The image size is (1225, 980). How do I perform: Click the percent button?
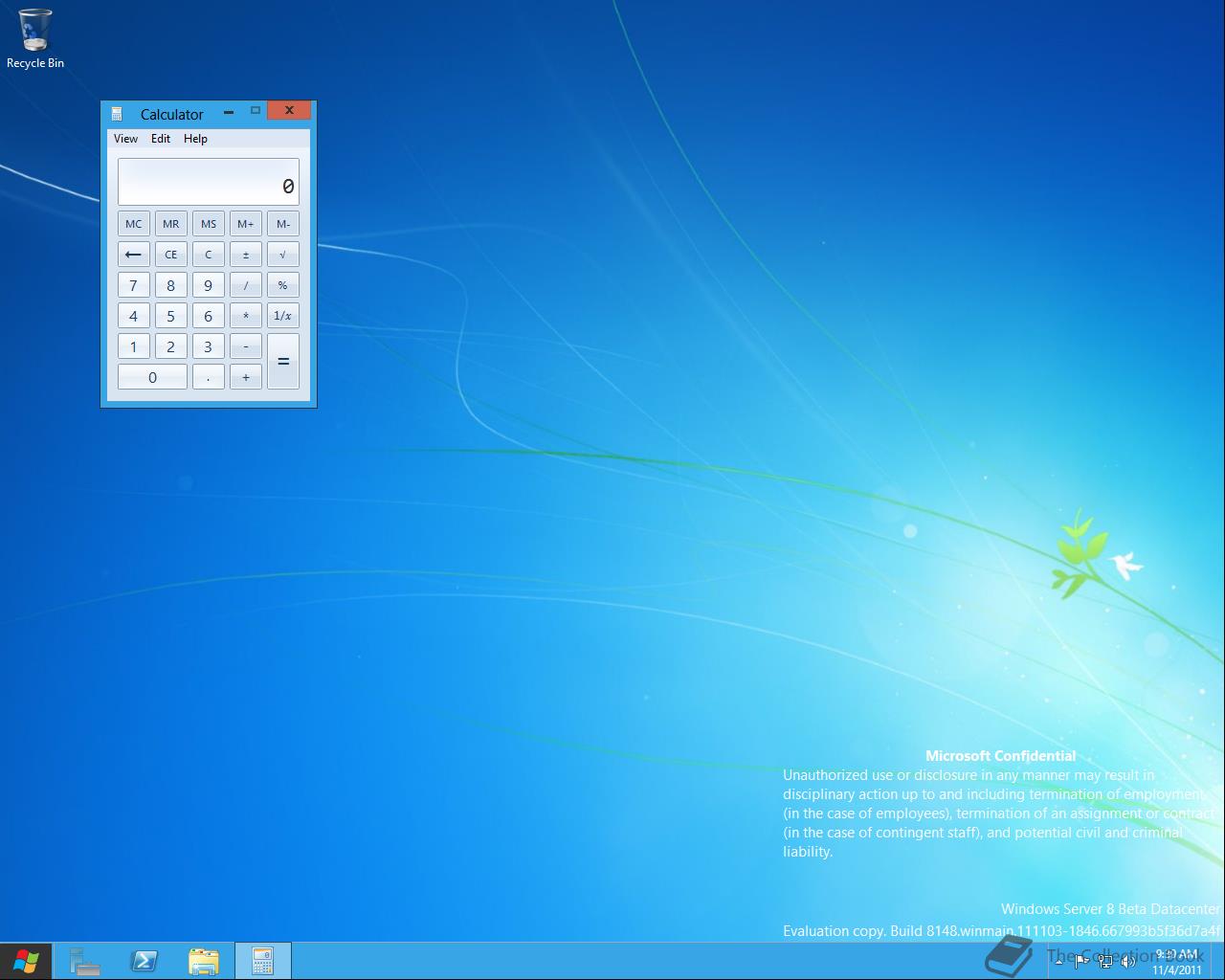[x=283, y=285]
